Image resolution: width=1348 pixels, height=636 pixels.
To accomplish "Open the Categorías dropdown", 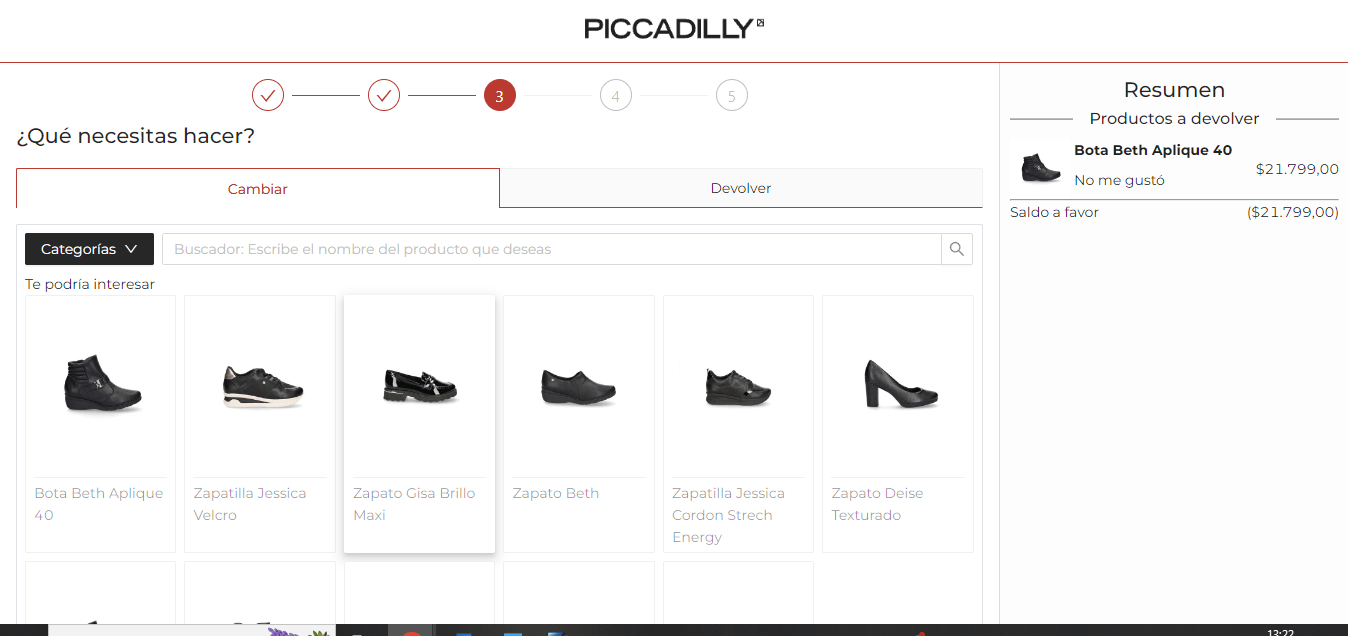I will pyautogui.click(x=89, y=249).
